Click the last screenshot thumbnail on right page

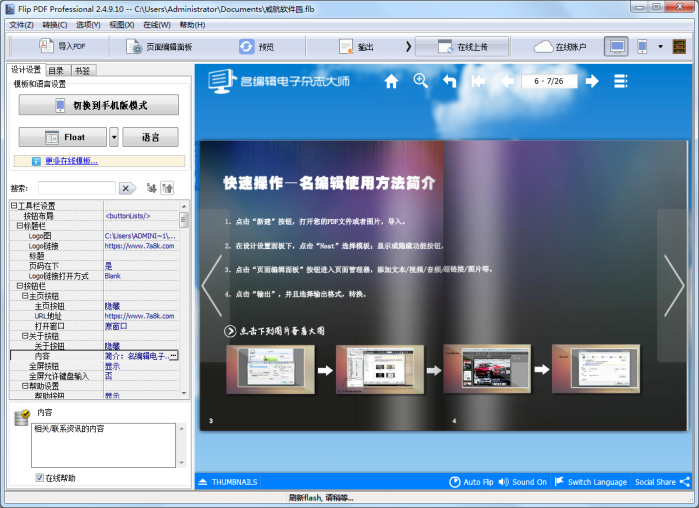[x=596, y=369]
